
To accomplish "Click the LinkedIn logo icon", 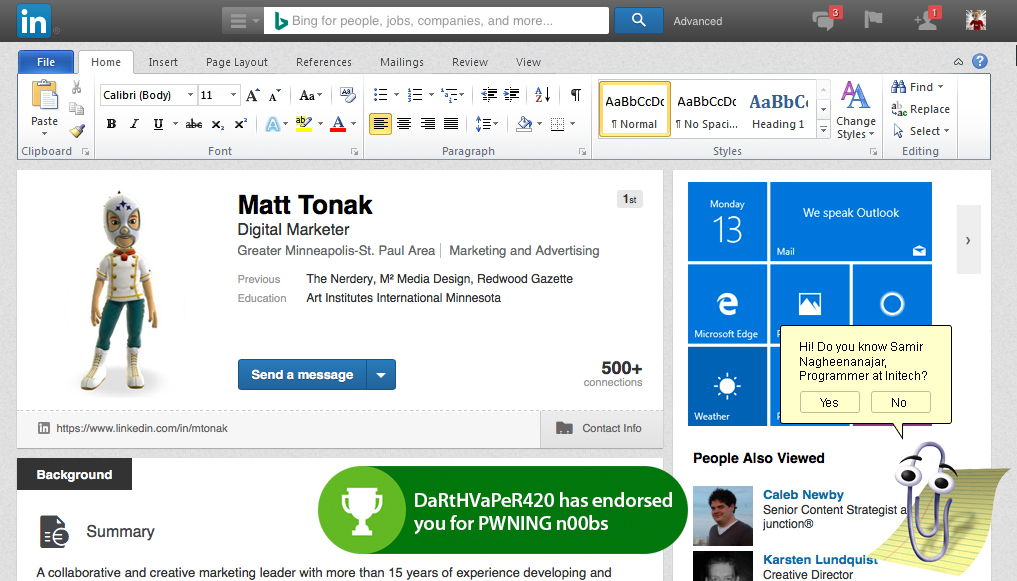I will pyautogui.click(x=34, y=21).
